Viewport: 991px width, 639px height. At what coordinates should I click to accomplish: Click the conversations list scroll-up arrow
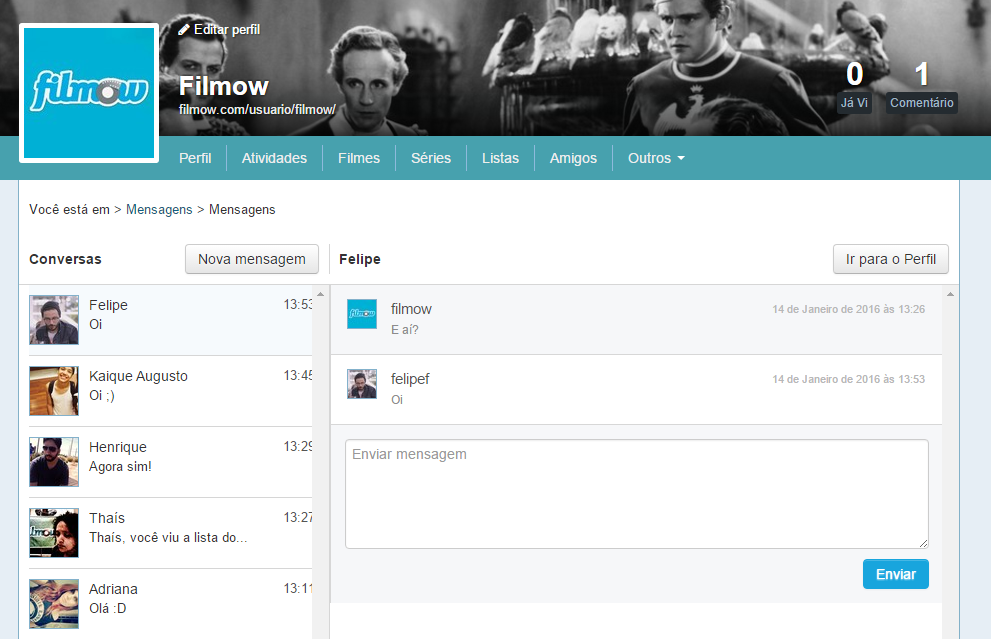point(320,294)
